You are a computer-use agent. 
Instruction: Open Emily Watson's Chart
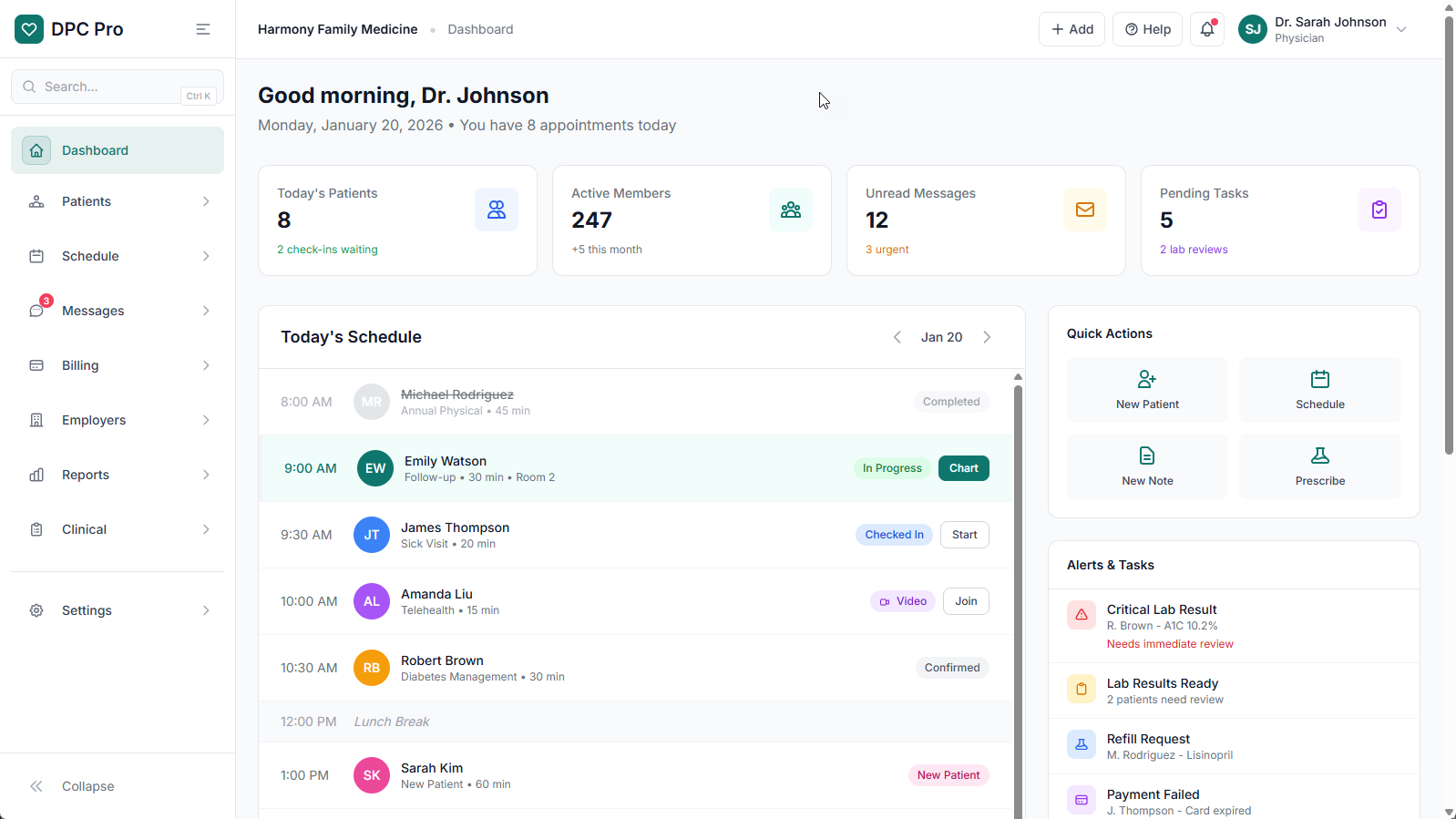(x=963, y=468)
